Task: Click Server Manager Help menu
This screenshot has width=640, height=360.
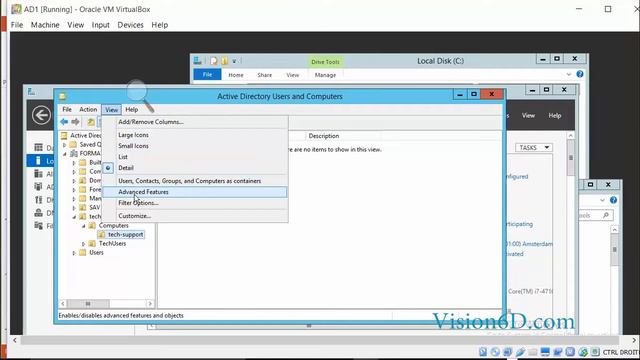Action: [x=555, y=116]
